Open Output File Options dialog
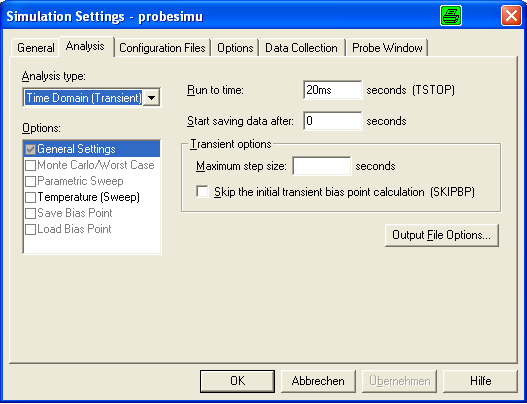 coord(442,235)
